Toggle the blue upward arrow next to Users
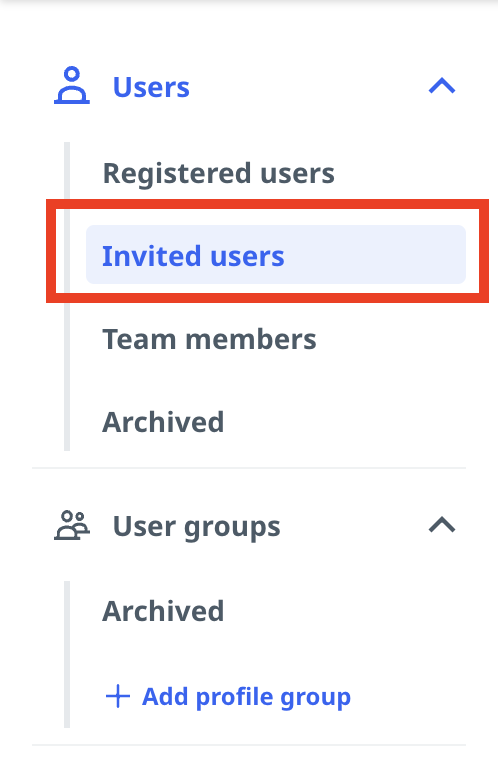Image resolution: width=498 pixels, height=774 pixels. 442,86
